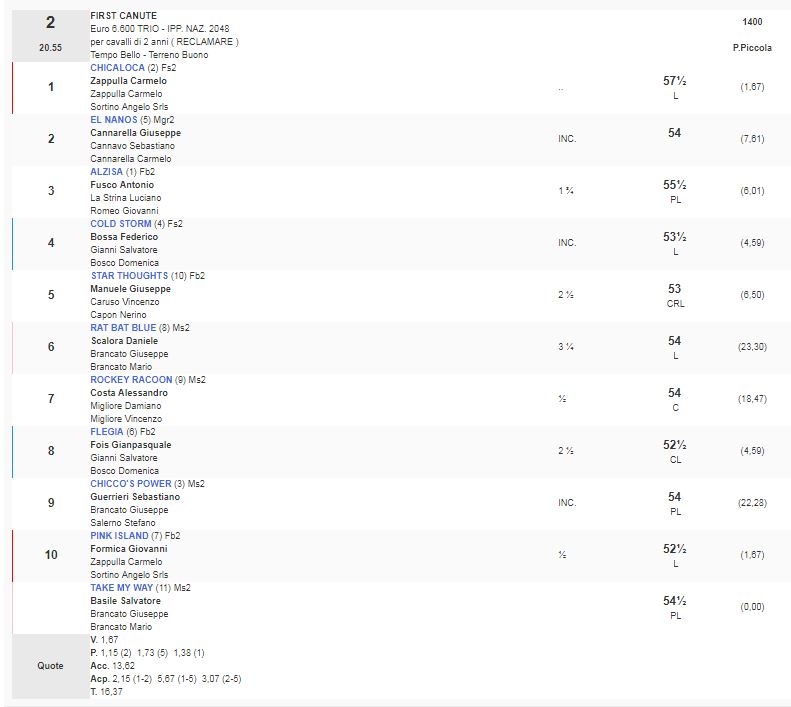Click the 20.55 race time cell
This screenshot has width=791, height=707.
(50, 47)
